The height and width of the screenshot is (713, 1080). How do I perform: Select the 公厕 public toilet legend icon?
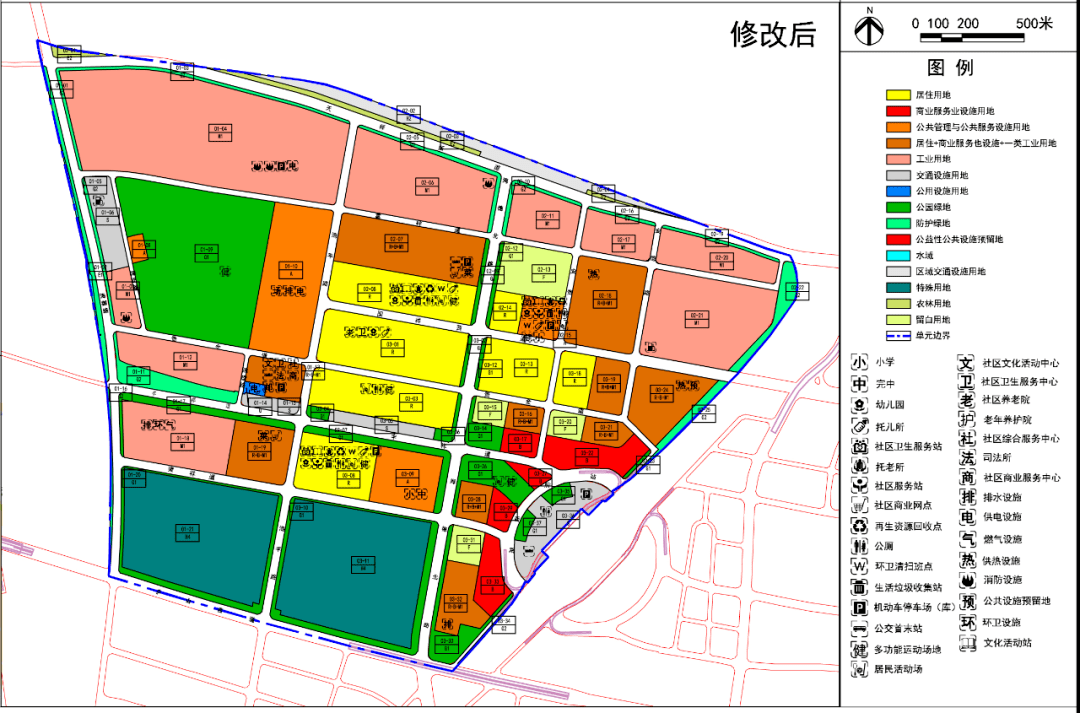point(859,547)
